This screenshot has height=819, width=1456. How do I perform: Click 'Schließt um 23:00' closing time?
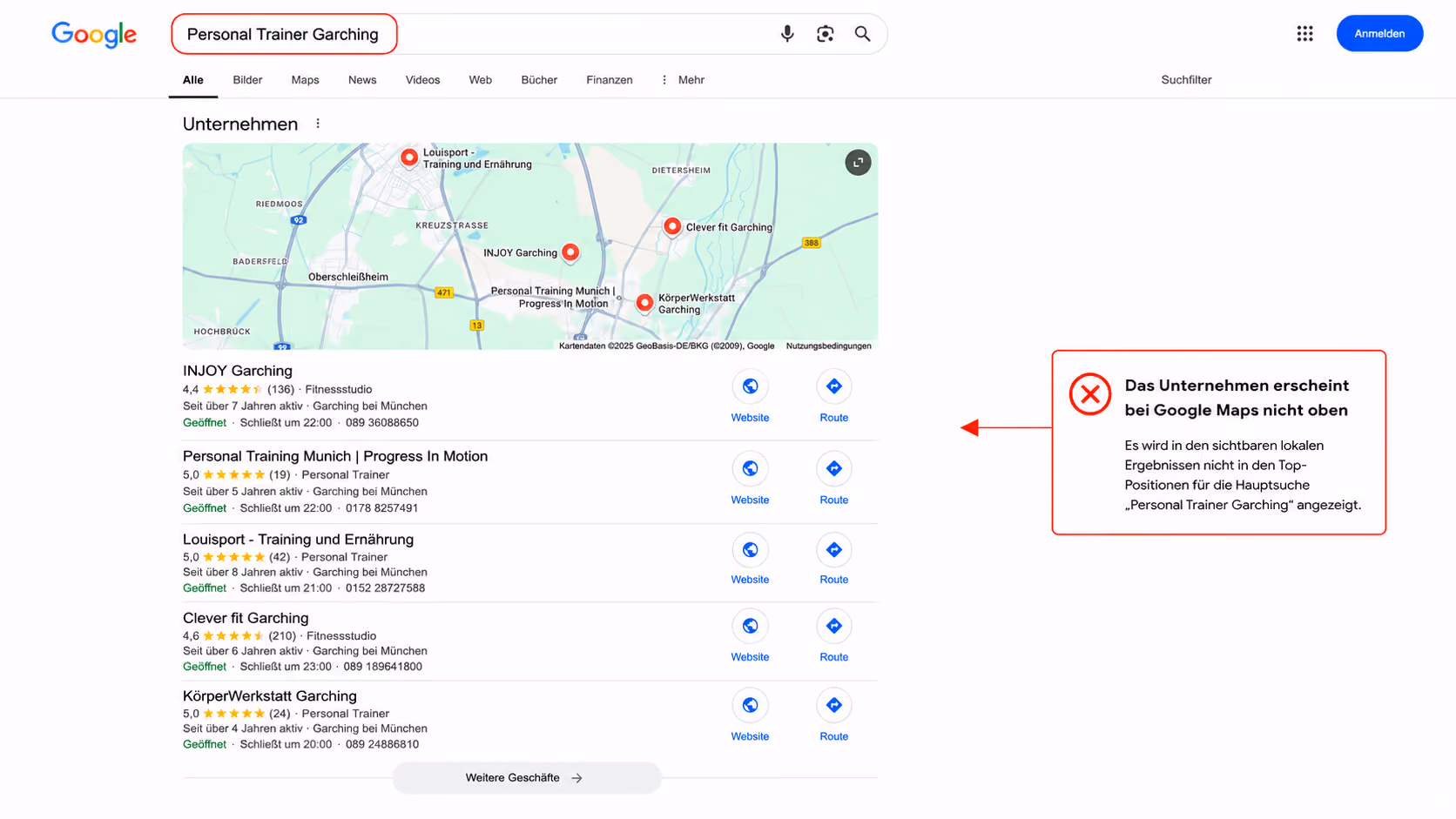(286, 667)
